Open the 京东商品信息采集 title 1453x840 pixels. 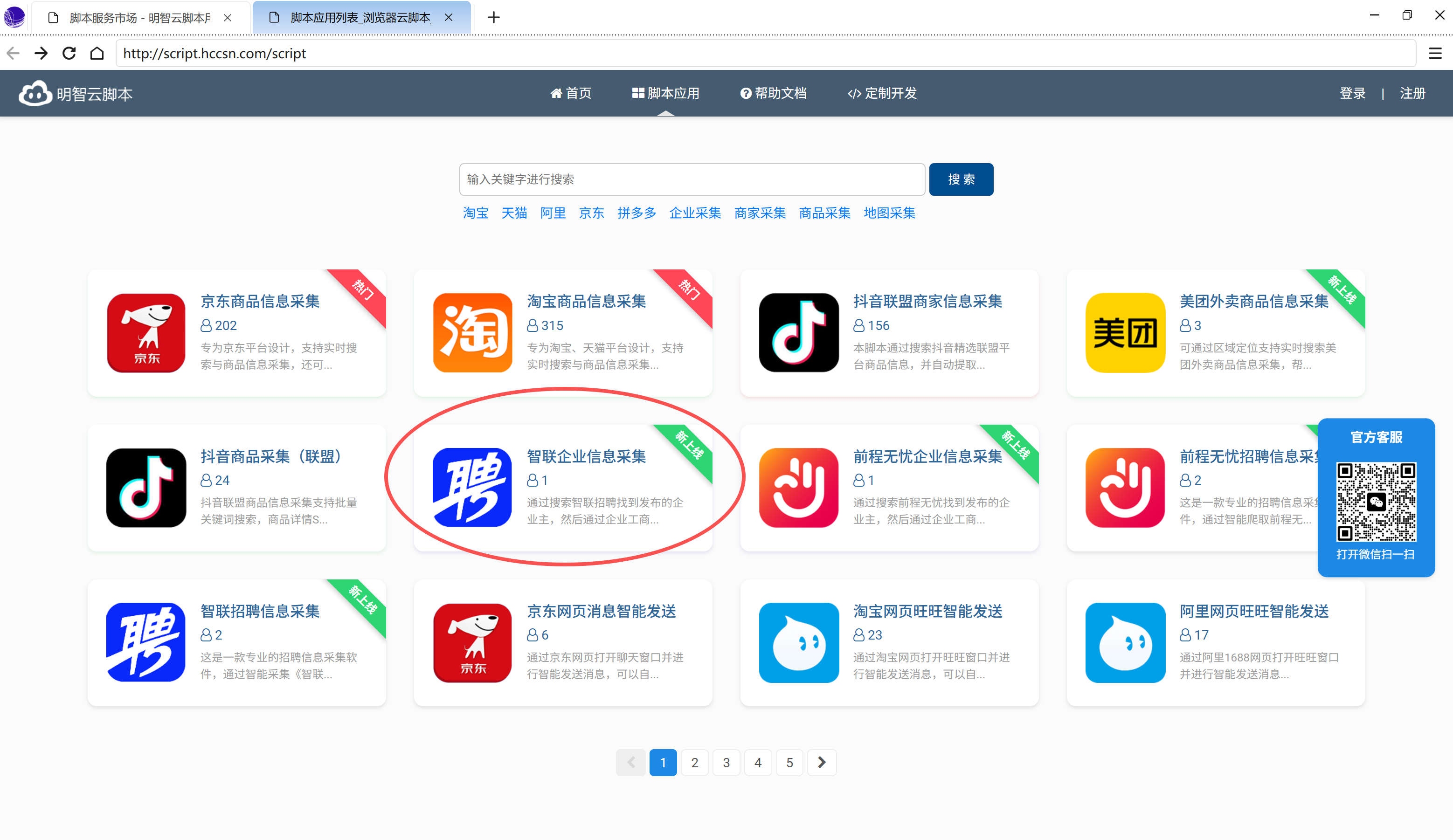coord(260,301)
